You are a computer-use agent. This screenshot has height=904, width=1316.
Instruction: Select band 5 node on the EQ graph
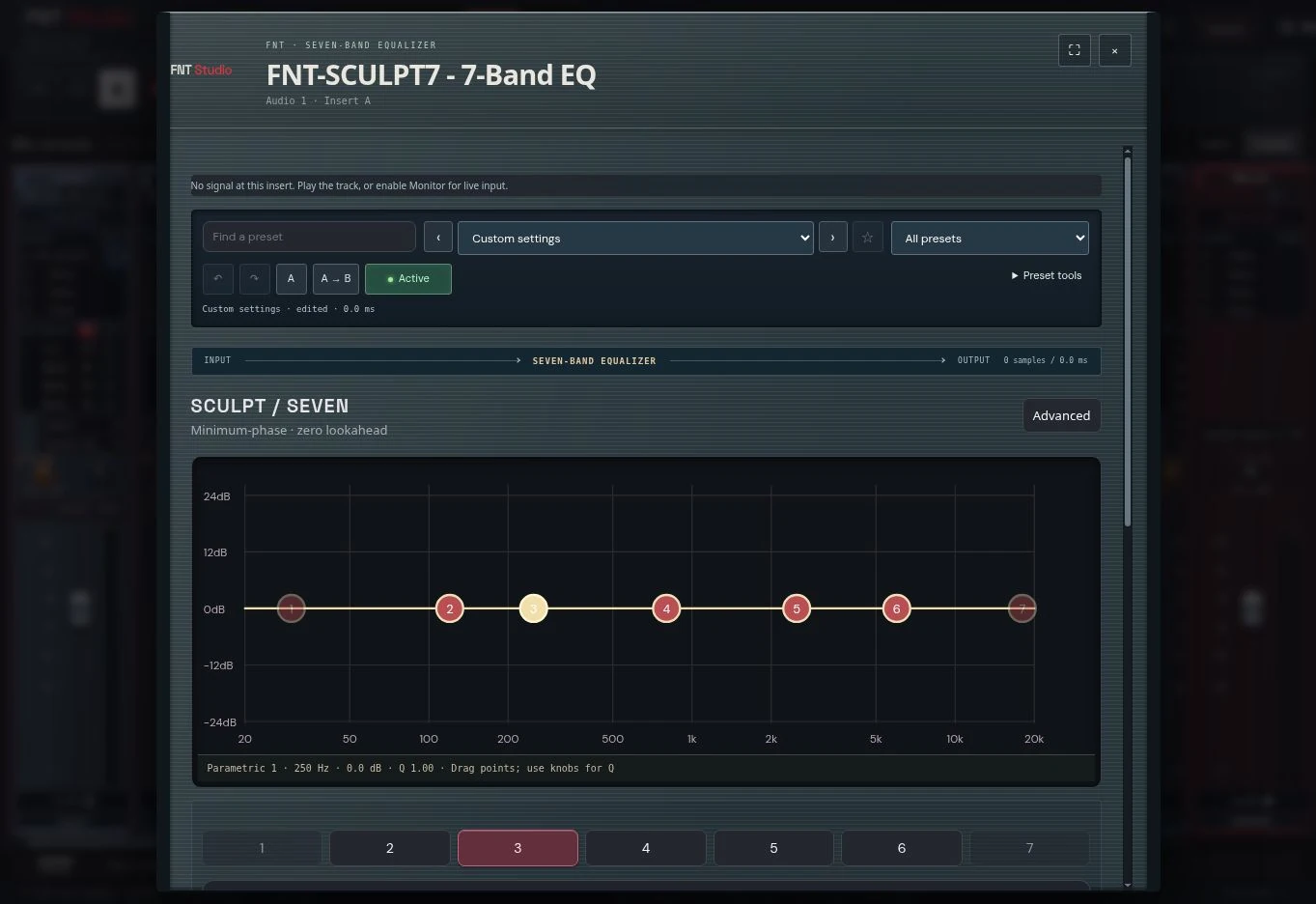click(797, 608)
